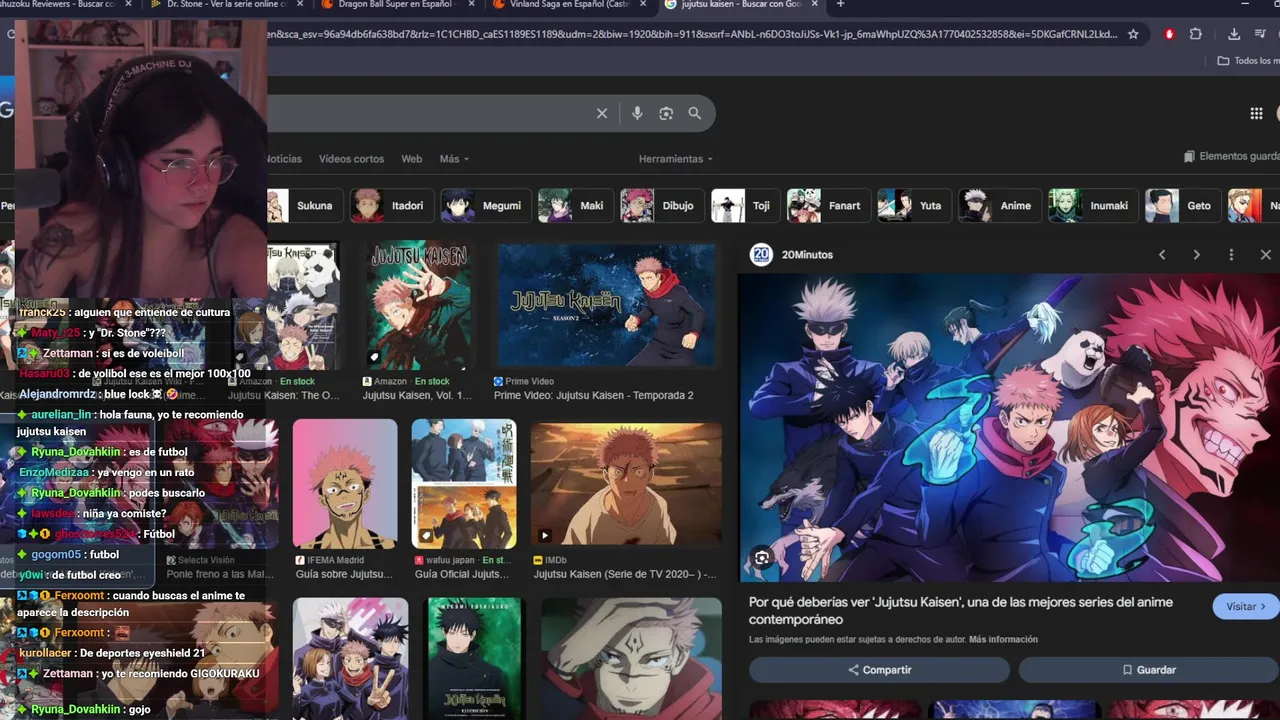This screenshot has width=1280, height=720.
Task: Open the Web search tab
Action: point(412,159)
